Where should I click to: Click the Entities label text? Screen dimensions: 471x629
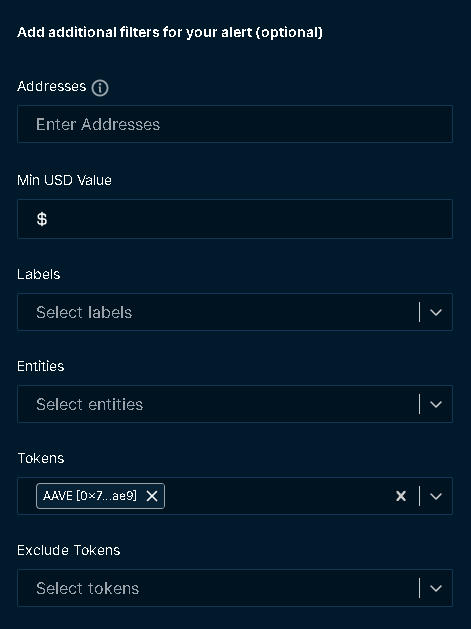coord(41,366)
